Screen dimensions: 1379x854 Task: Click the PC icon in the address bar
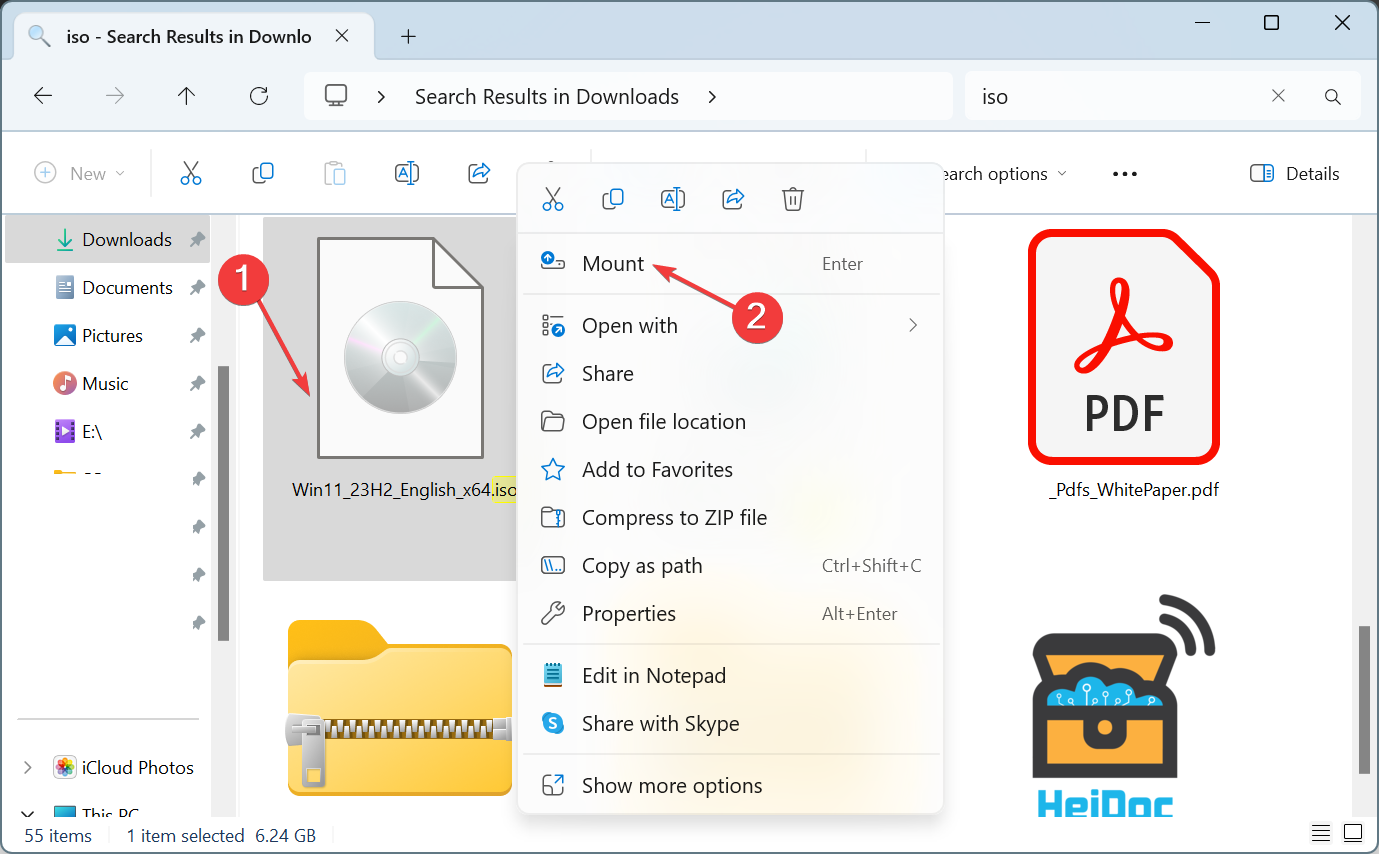(336, 96)
